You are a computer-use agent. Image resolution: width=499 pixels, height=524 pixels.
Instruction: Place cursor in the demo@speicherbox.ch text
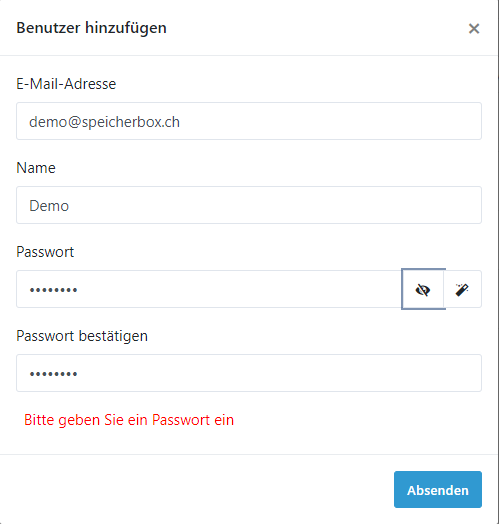(x=105, y=122)
